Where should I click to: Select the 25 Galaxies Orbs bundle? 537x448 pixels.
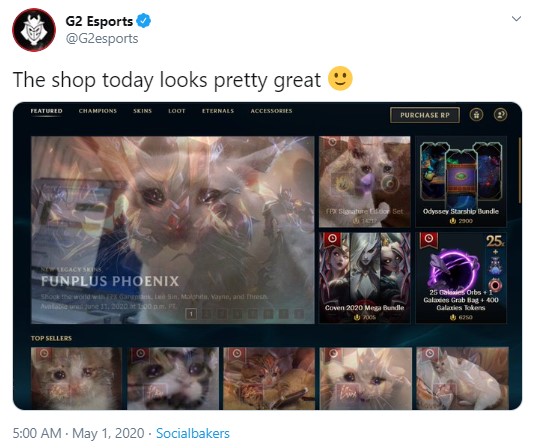click(x=461, y=278)
